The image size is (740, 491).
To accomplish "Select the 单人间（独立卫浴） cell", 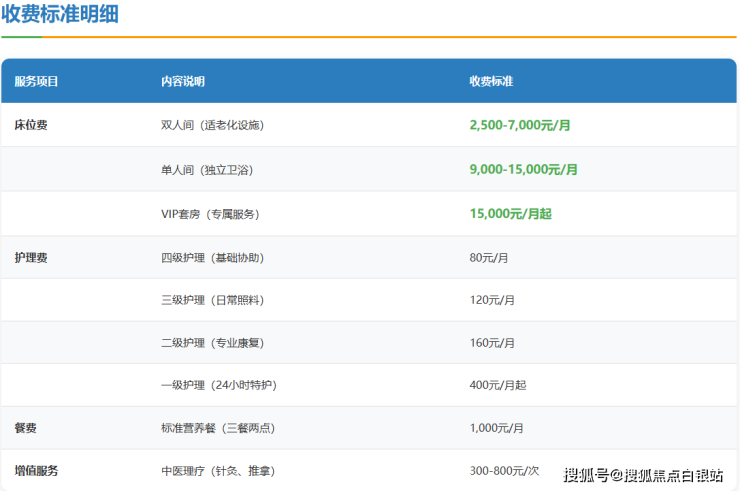I will 207,170.
